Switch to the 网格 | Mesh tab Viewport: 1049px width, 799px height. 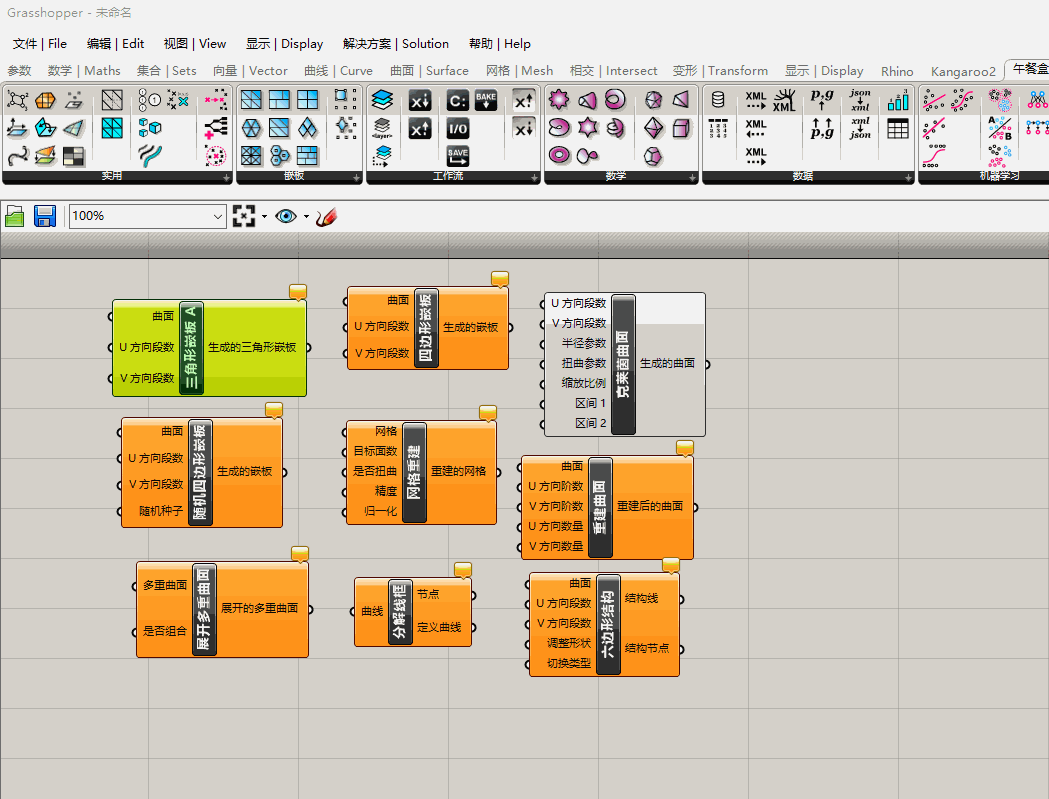(520, 71)
